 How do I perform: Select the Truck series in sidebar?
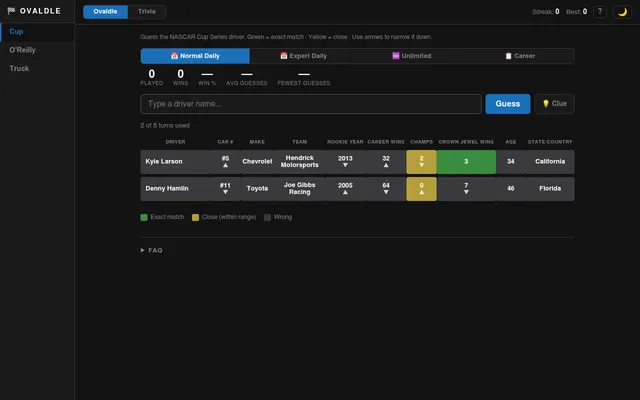click(37, 69)
